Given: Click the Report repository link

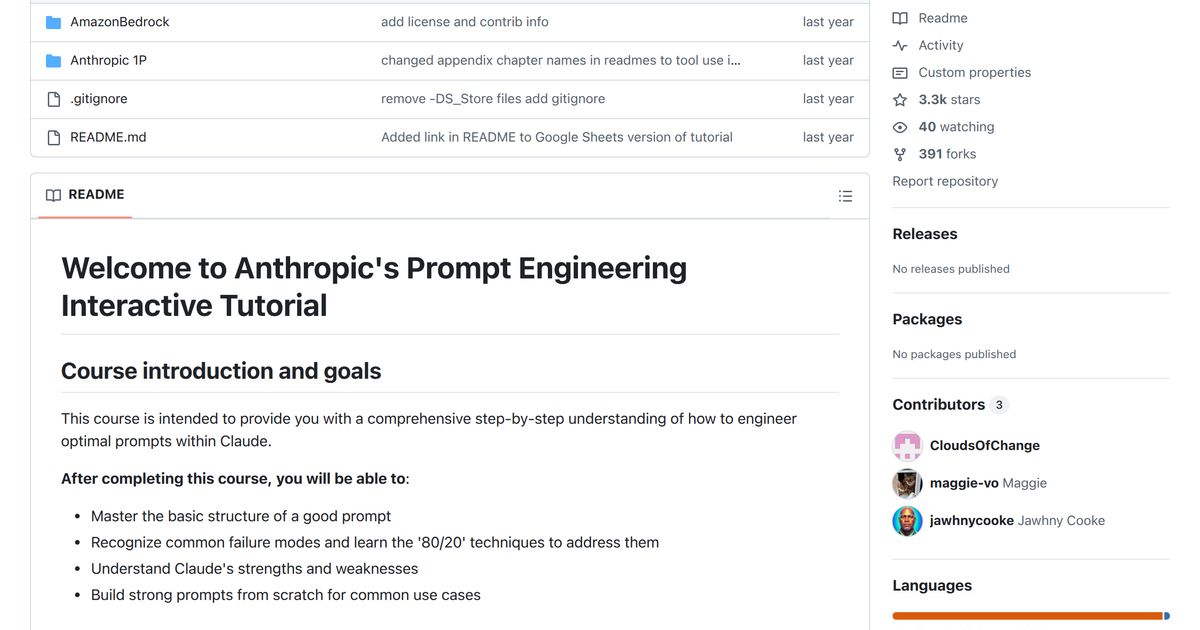Looking at the screenshot, I should 945,181.
